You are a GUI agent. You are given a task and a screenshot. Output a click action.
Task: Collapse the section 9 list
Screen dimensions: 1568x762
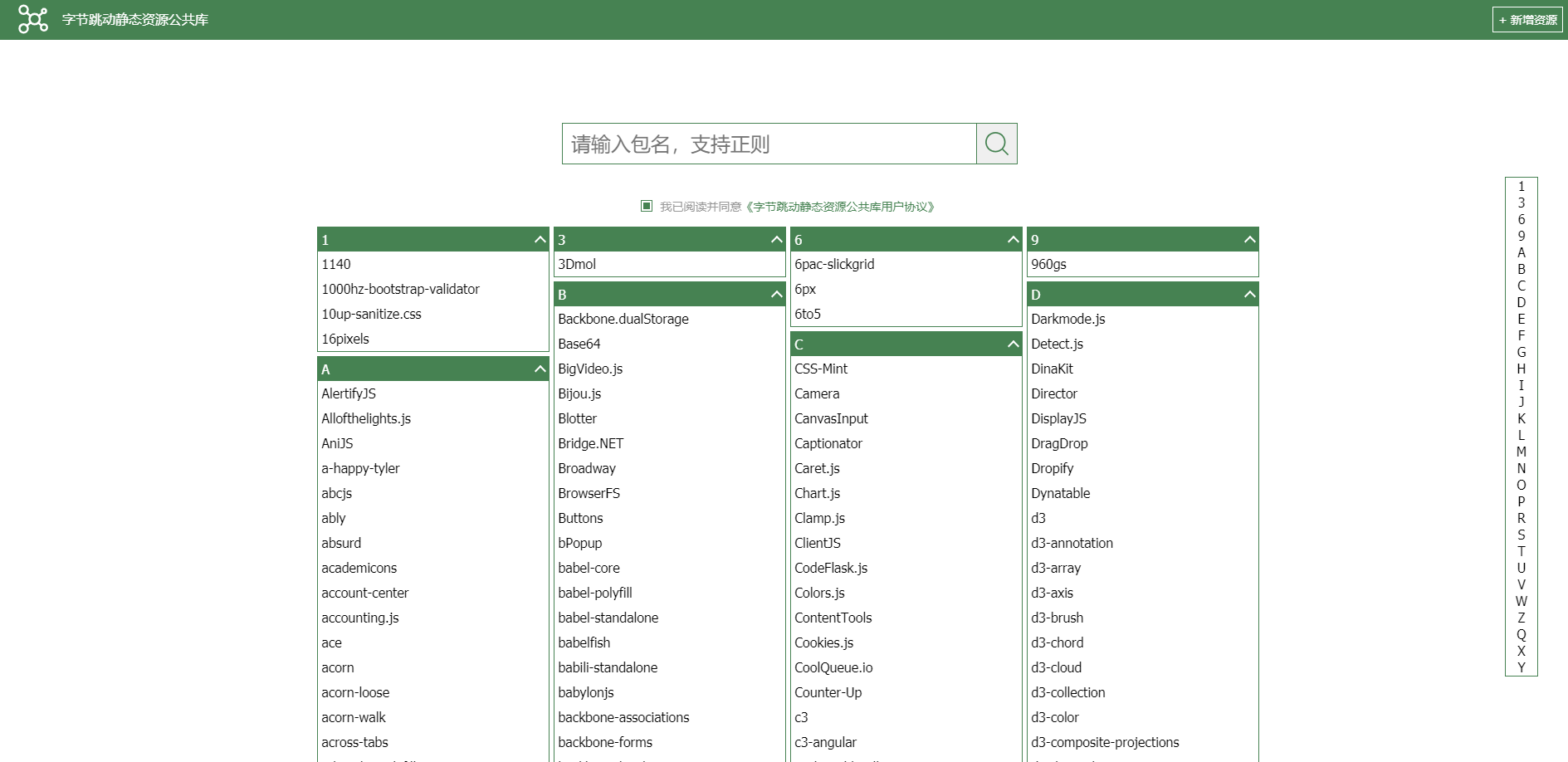coord(1248,239)
